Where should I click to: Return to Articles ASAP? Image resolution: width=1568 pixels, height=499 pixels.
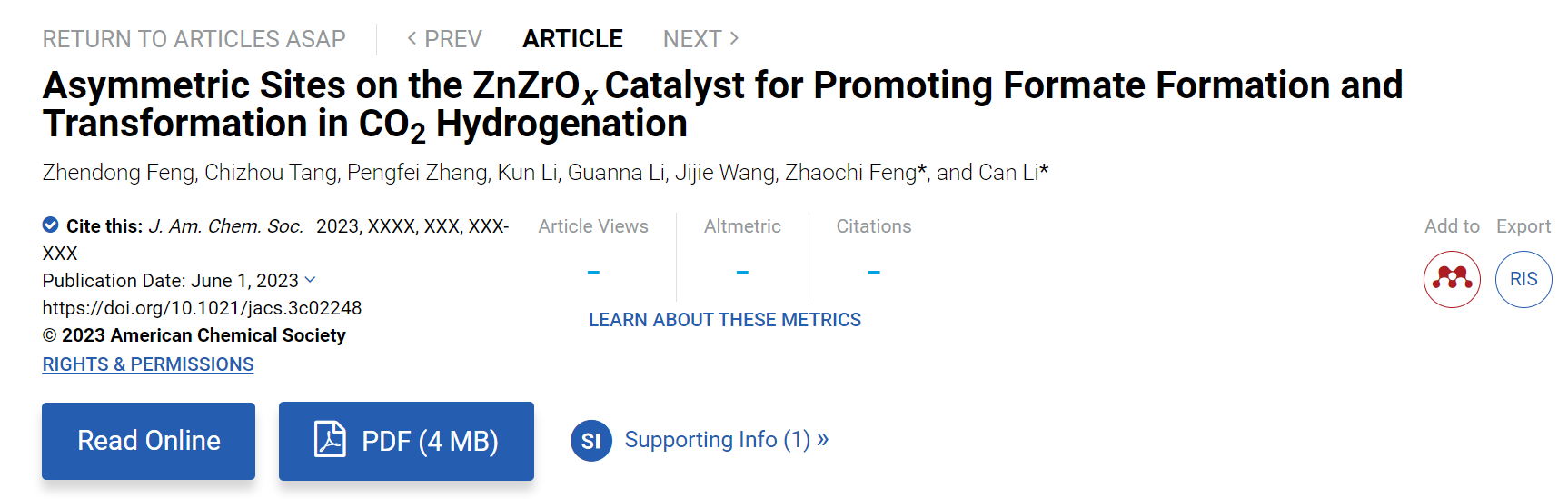pyautogui.click(x=194, y=39)
